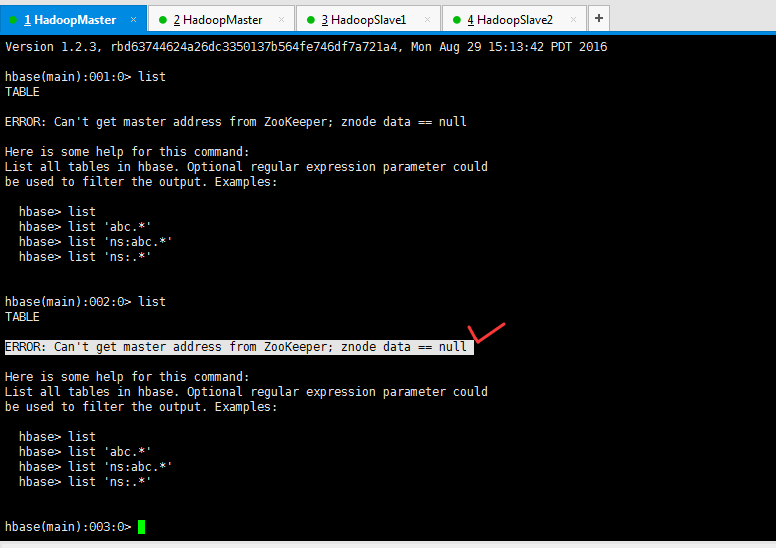Switch to the 2 HadoopMaster tab

[x=221, y=20]
